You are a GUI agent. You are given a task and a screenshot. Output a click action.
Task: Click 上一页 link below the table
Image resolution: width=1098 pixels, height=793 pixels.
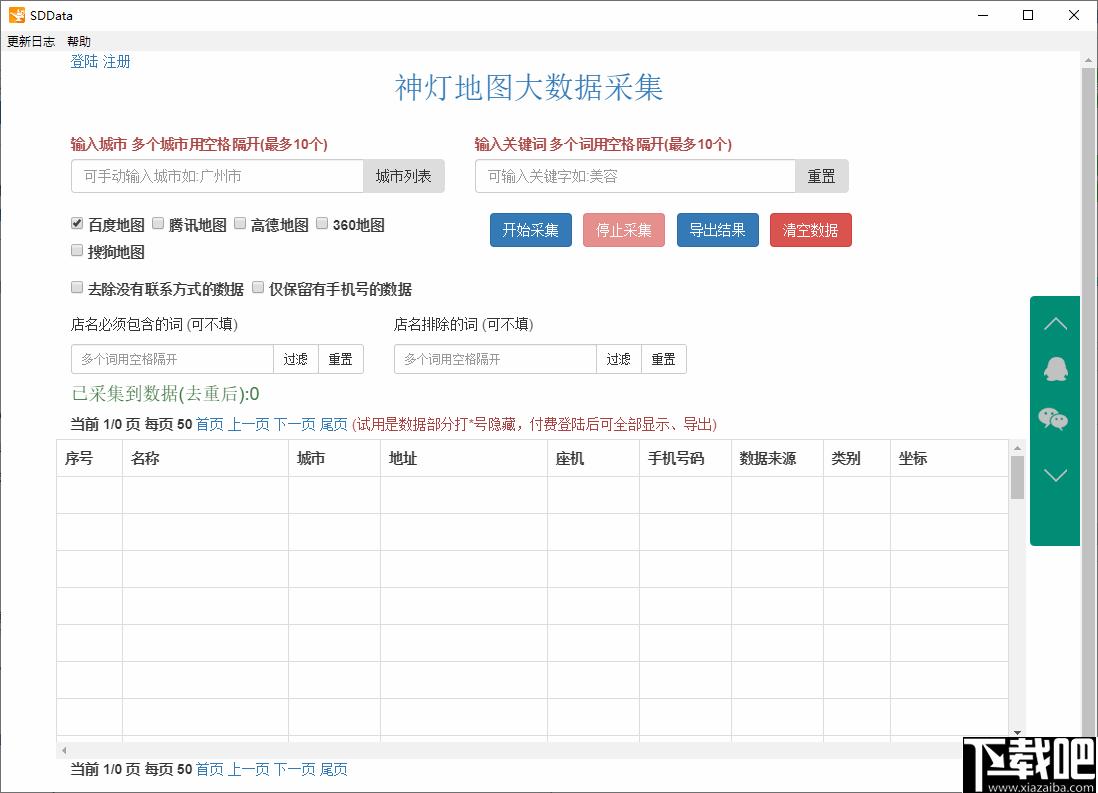249,769
